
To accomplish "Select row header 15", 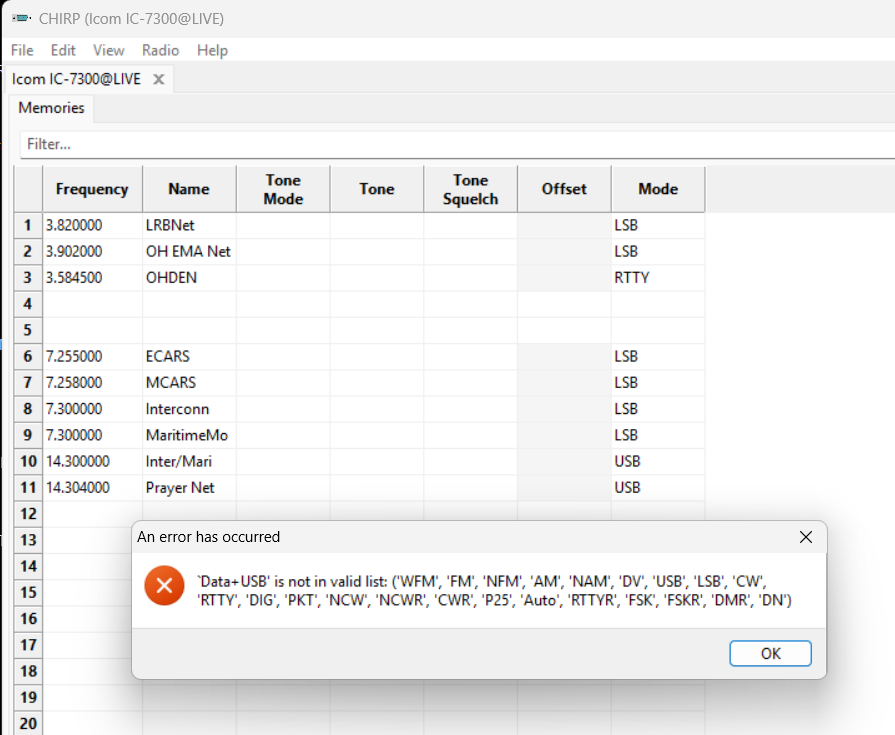I will pyautogui.click(x=28, y=593).
